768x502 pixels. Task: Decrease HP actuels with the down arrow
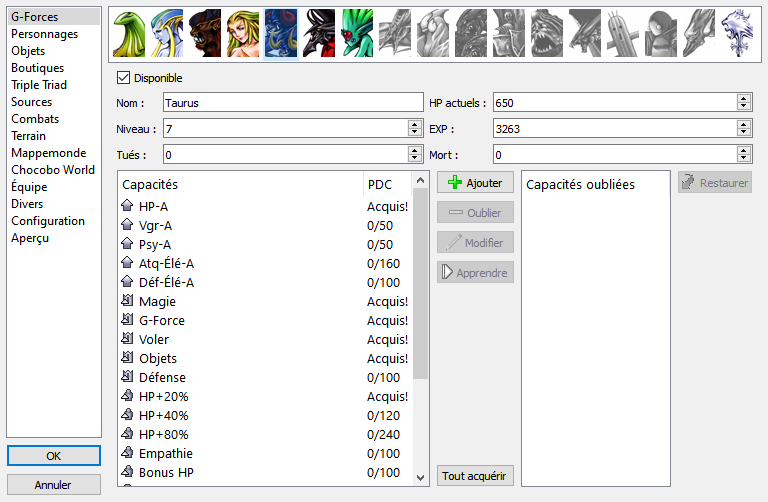744,106
